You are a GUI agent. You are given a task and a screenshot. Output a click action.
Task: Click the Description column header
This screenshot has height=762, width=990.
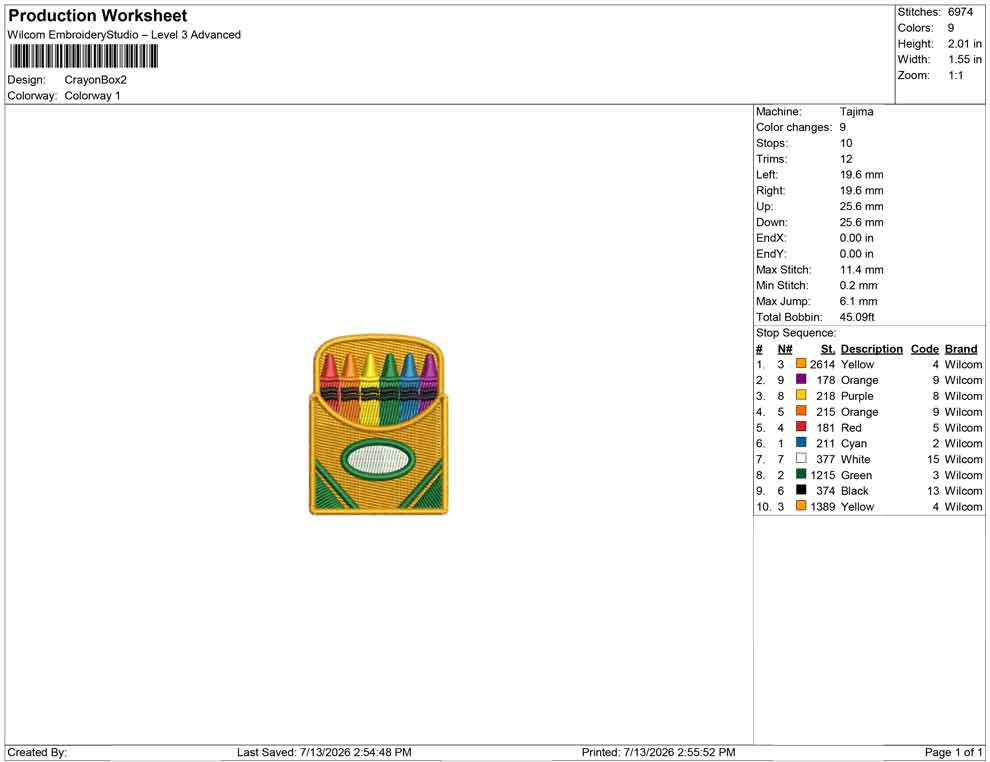point(871,349)
